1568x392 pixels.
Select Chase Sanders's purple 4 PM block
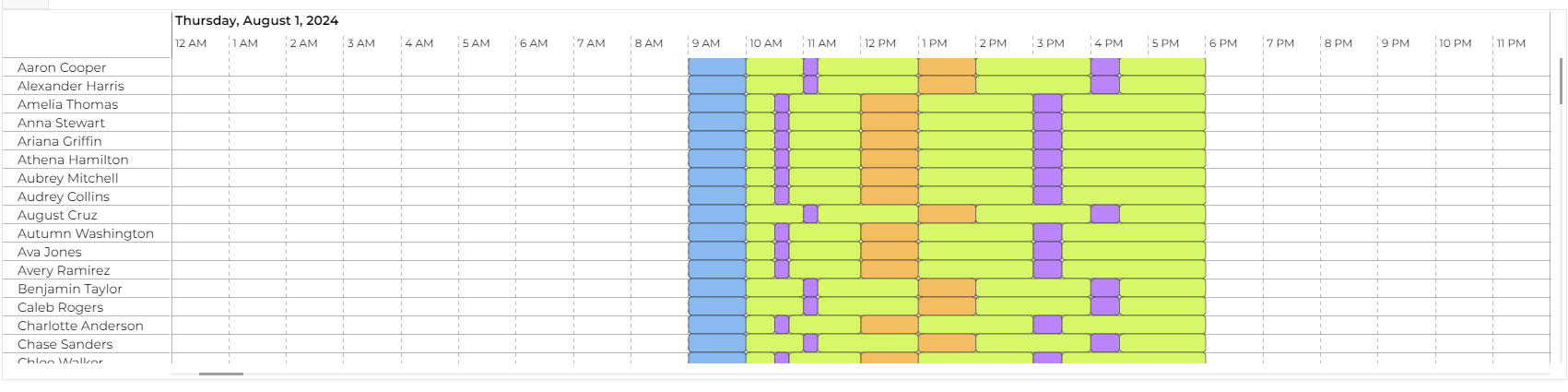[1104, 344]
